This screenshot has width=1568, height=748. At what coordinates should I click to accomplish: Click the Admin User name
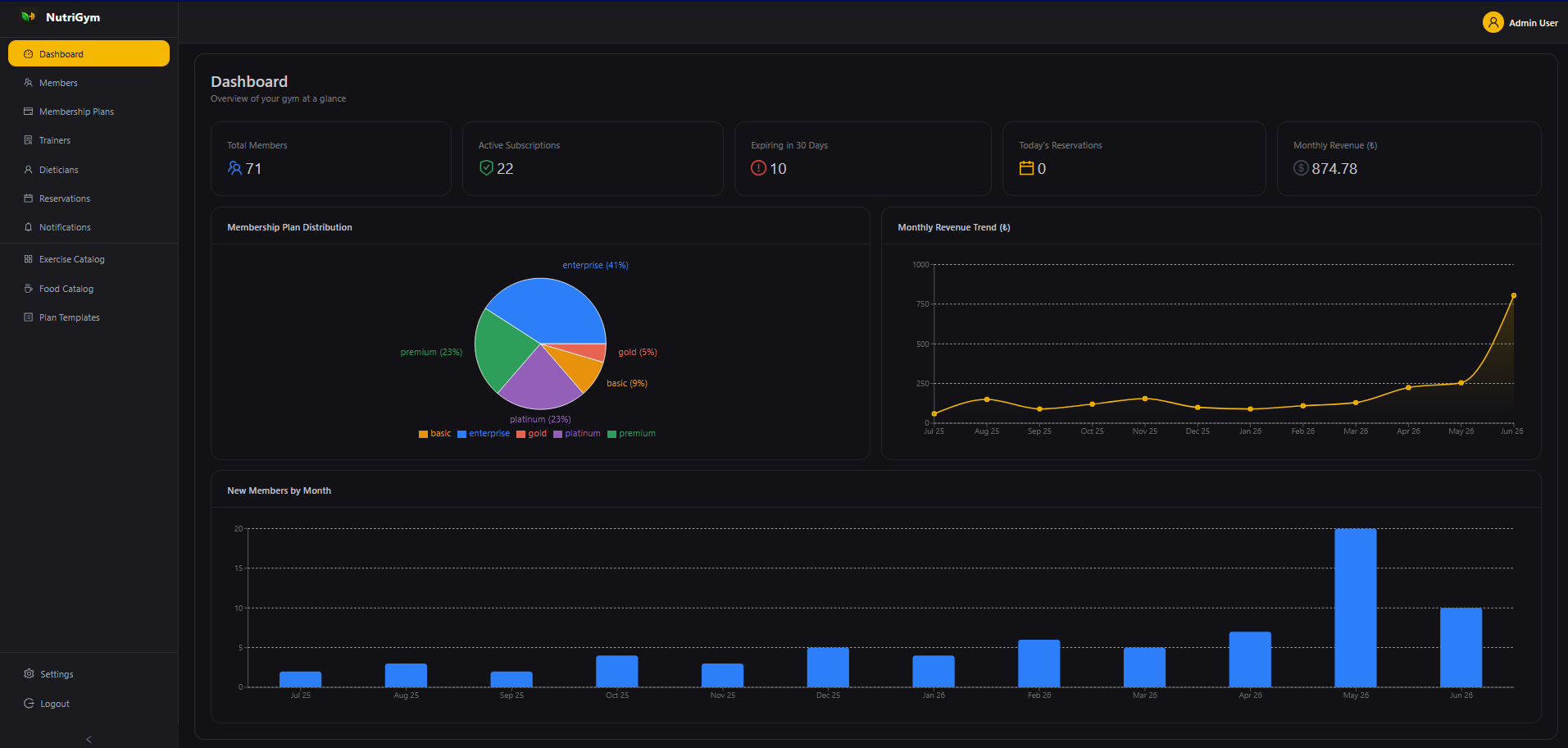(x=1533, y=23)
